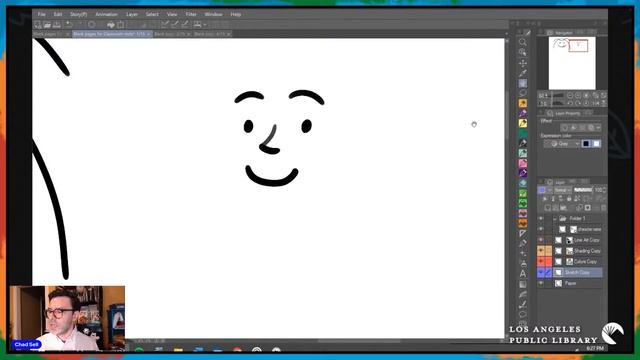The height and width of the screenshot is (360, 640).
Task: Click the Undo arrow in toolbar
Action: coord(69,25)
